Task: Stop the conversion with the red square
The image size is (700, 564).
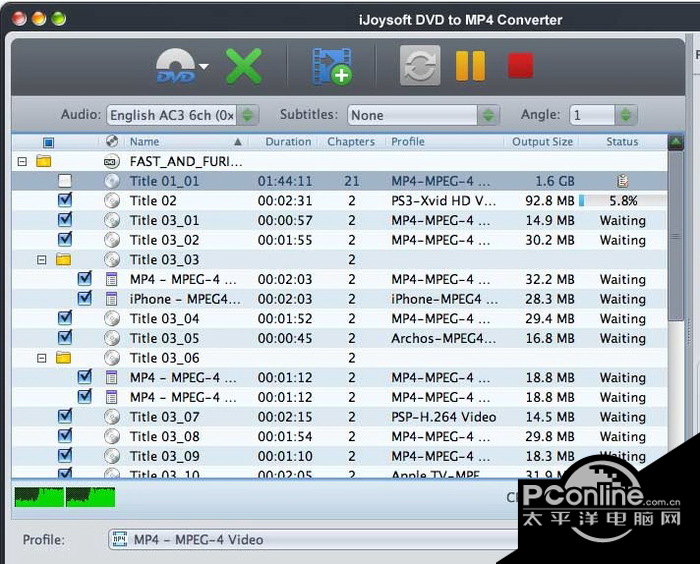Action: pos(521,65)
